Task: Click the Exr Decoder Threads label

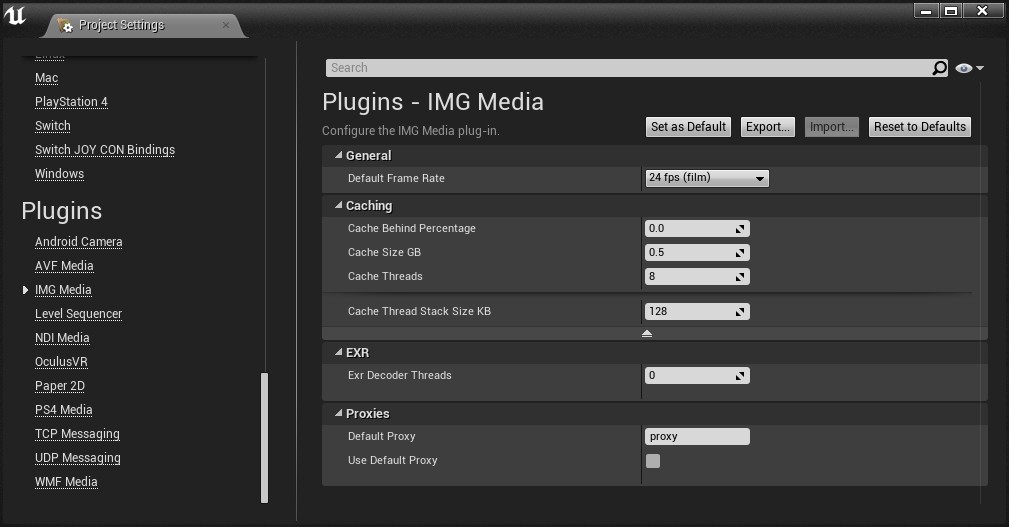Action: click(400, 375)
